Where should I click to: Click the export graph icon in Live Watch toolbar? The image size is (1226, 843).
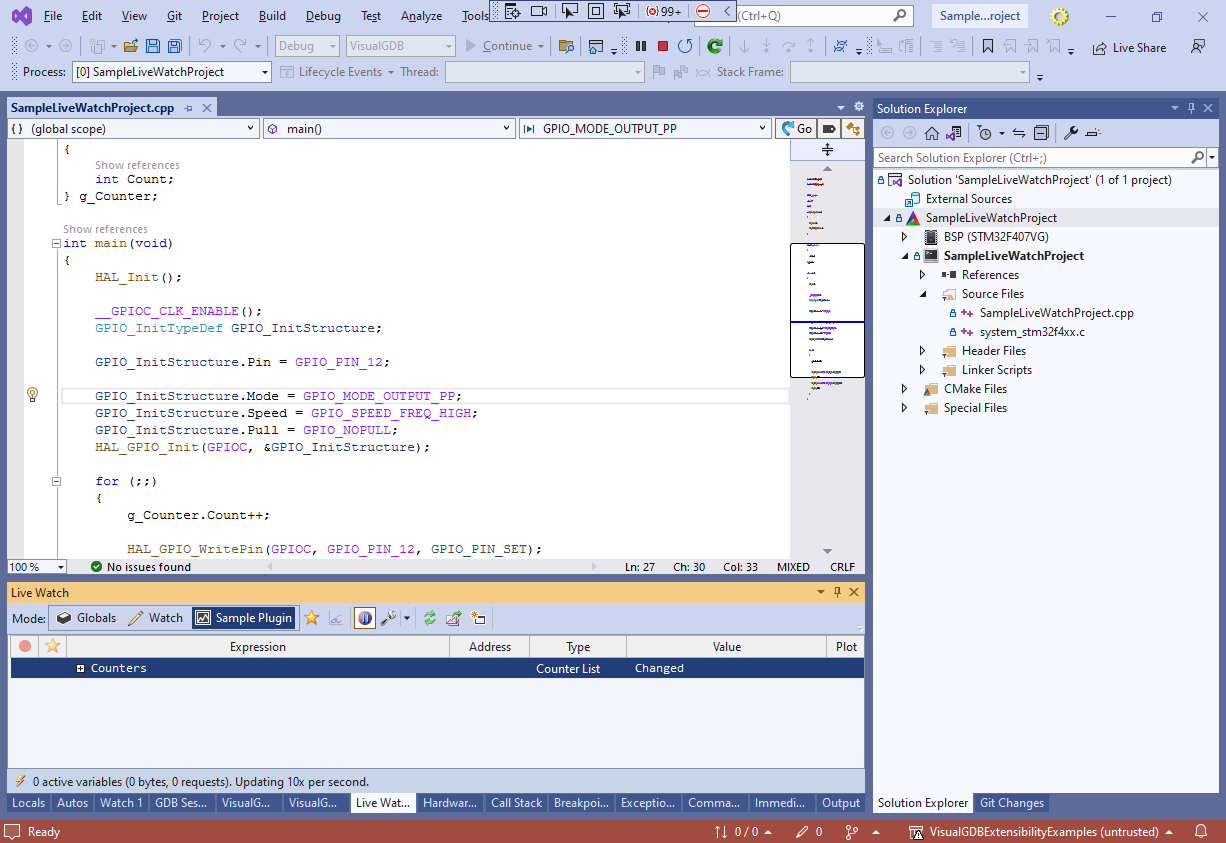[454, 618]
